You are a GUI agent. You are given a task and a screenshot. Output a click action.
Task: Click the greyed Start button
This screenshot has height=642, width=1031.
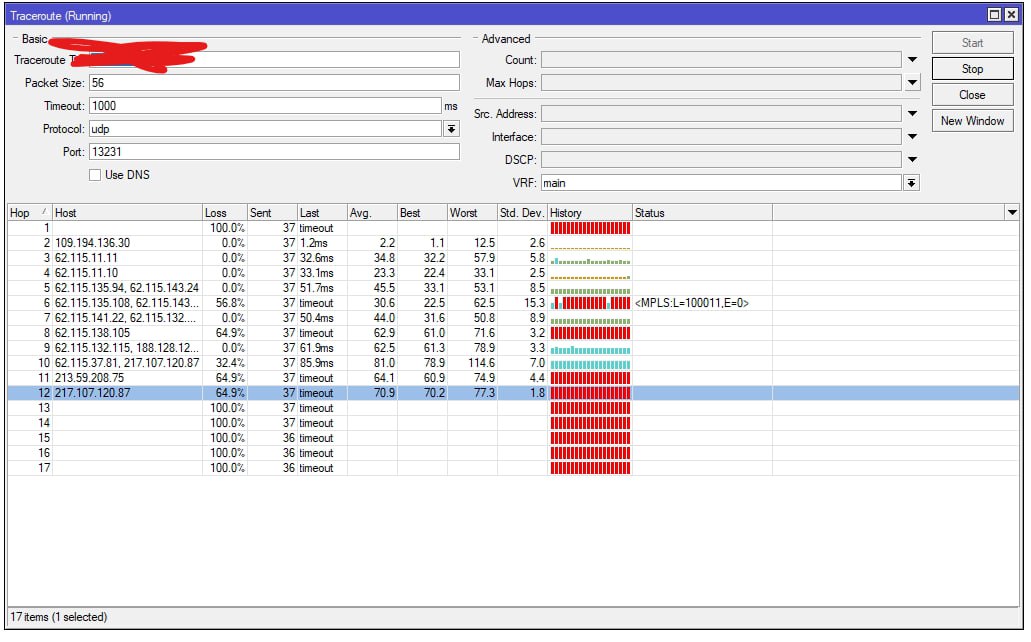click(x=972, y=43)
